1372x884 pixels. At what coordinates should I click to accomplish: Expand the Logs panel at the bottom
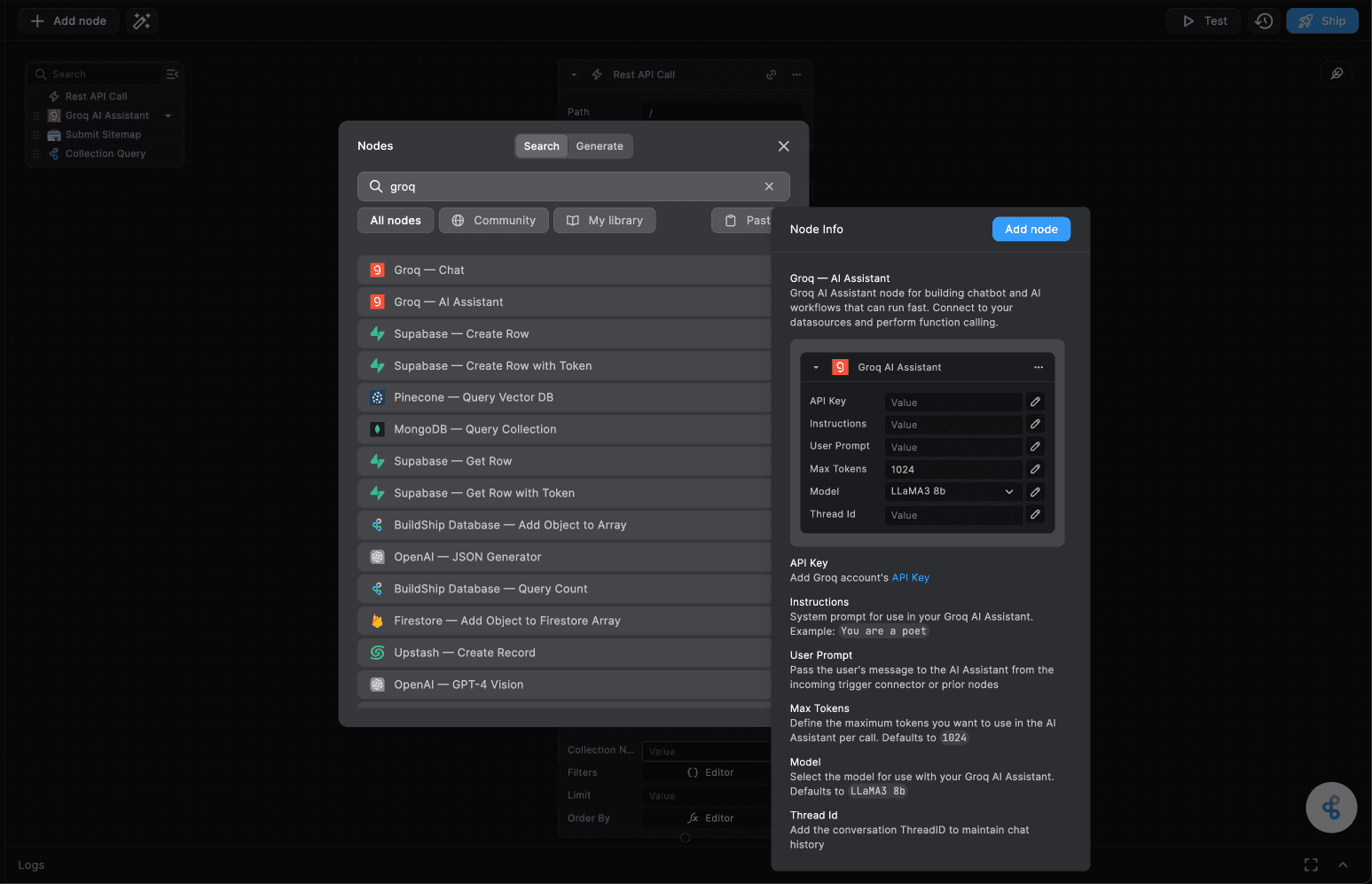(1343, 864)
